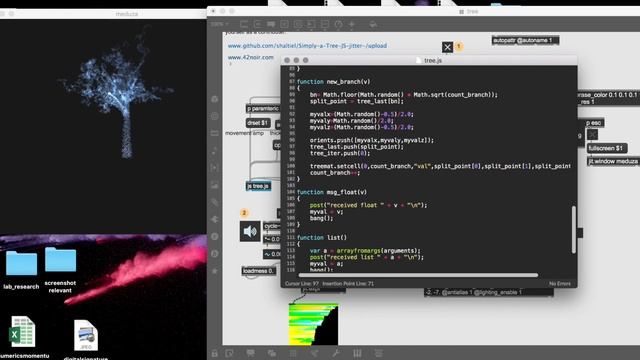The image size is (640, 360).
Task: Add a number box from top toolbar
Action: pyautogui.click(x=311, y=24)
